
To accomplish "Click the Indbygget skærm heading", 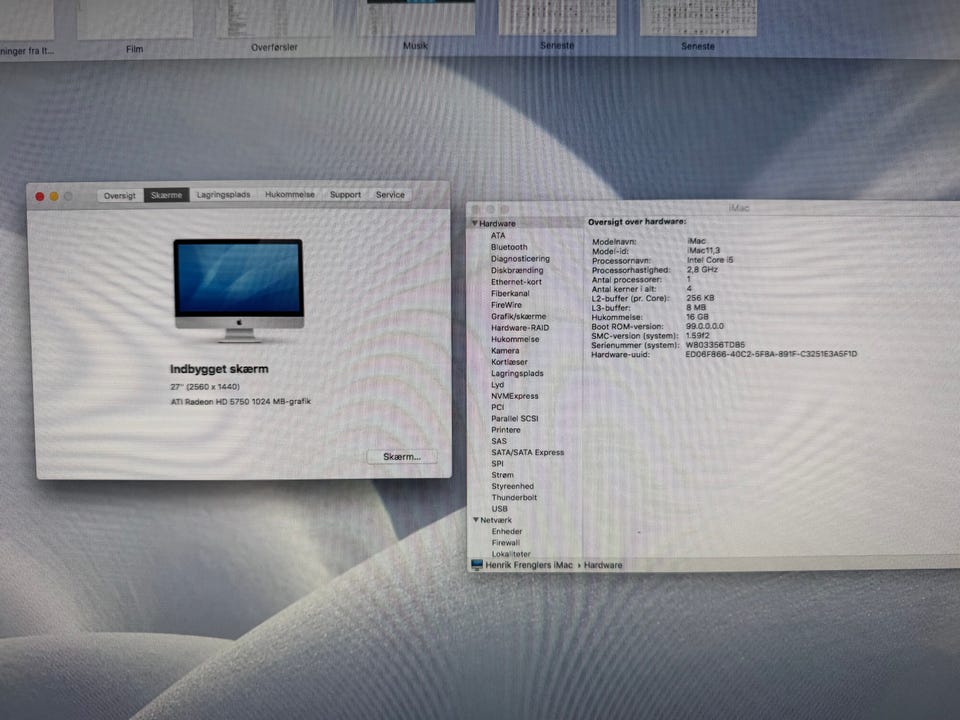I will click(219, 369).
